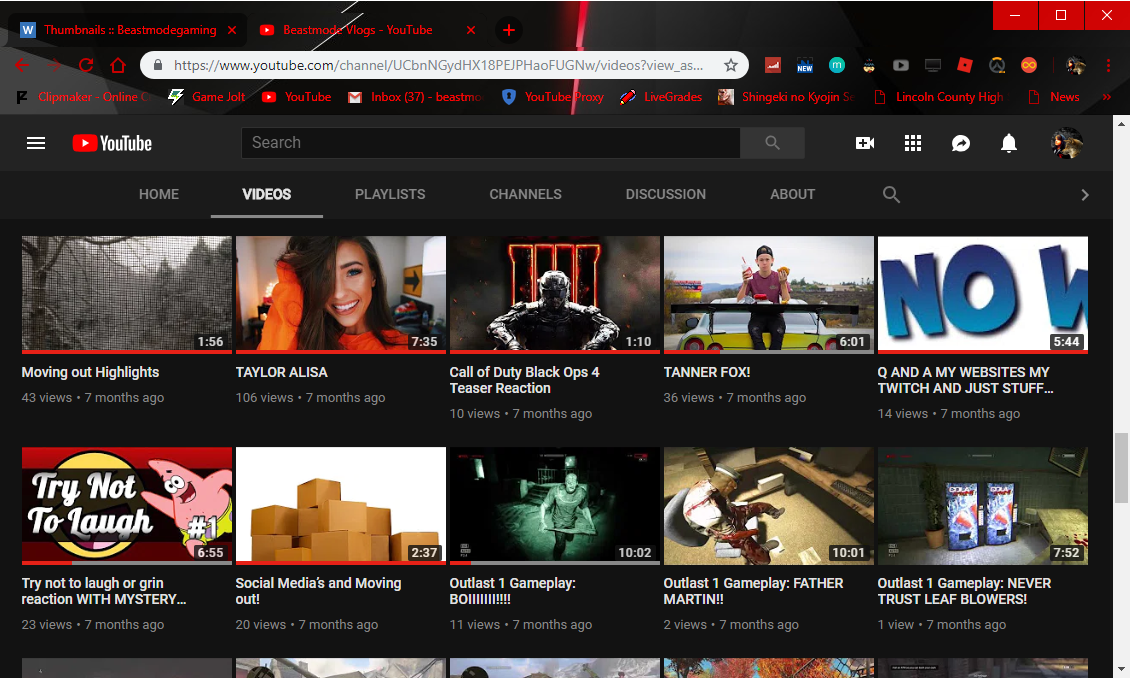Click the monitor screen extension icon
This screenshot has height=678, width=1130.
[x=933, y=66]
